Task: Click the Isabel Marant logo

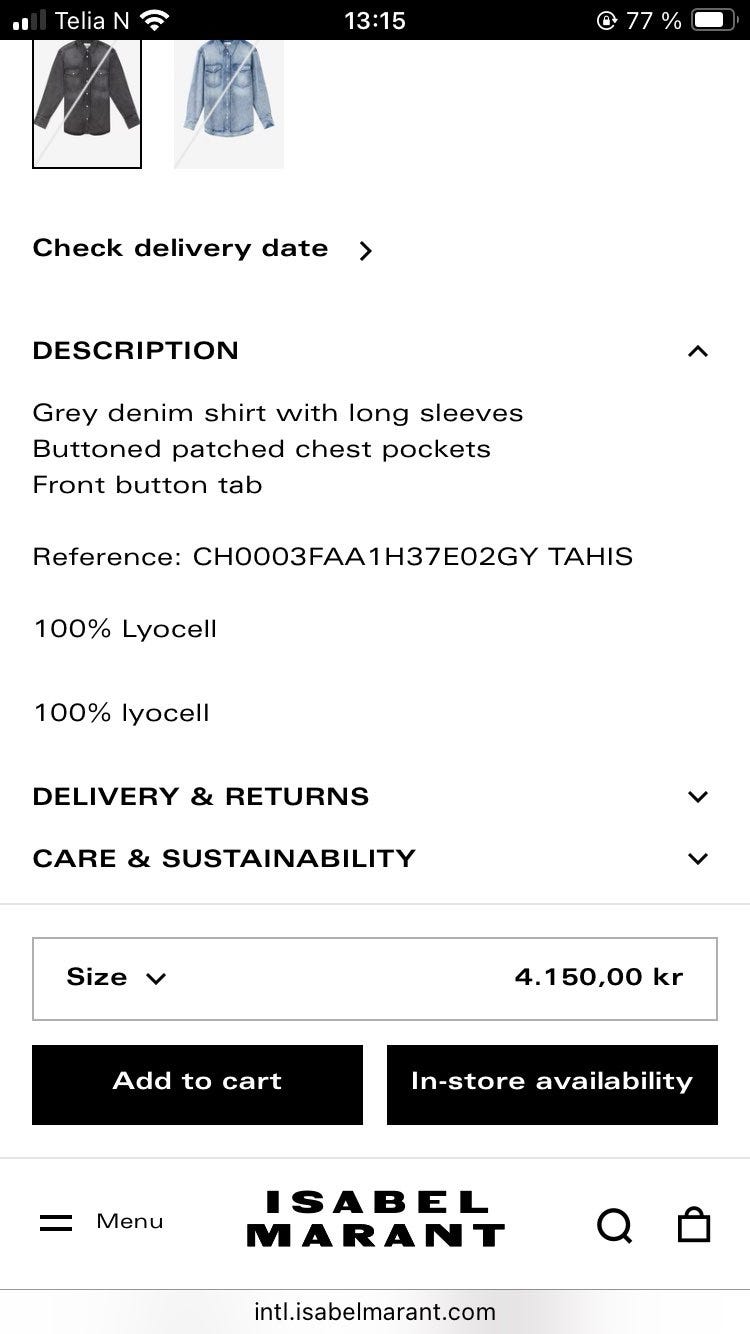Action: [x=375, y=1219]
